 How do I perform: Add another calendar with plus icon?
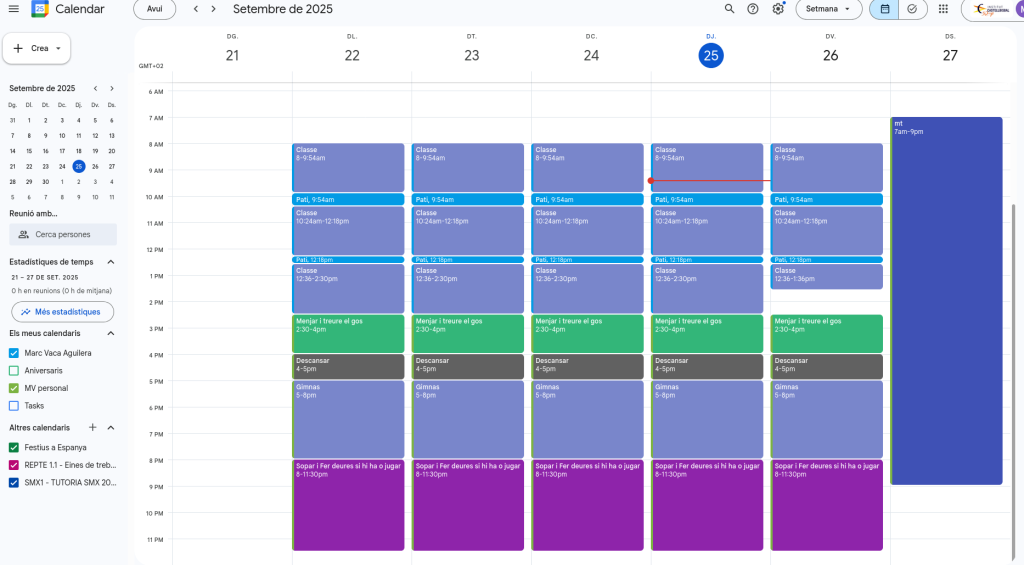(93, 427)
